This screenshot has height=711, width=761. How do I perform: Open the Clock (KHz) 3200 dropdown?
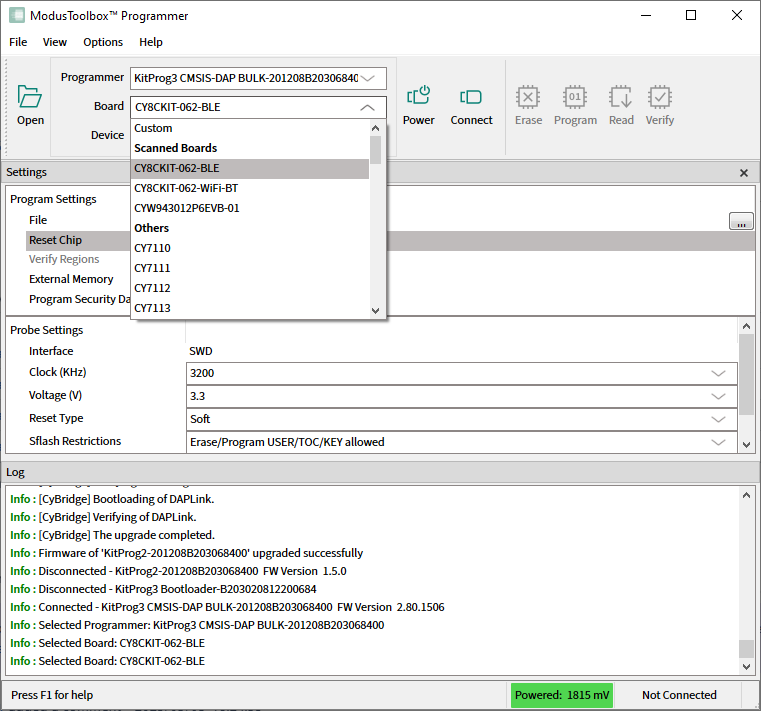pyautogui.click(x=717, y=373)
